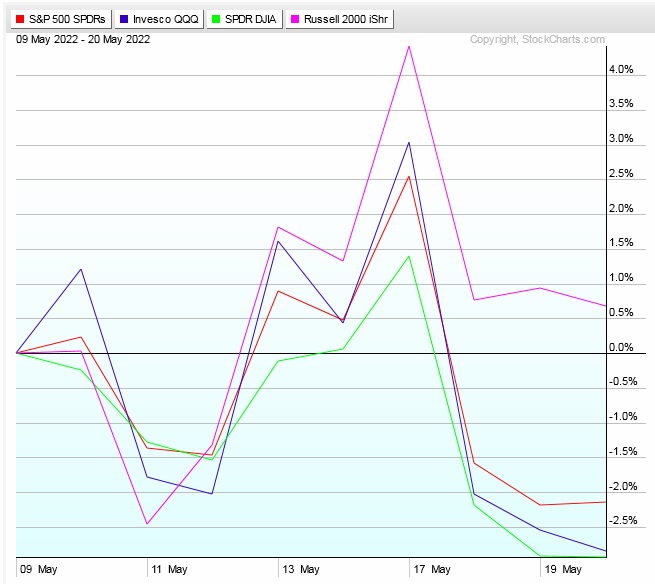
Task: Toggle the SPDR DJIA legend button
Action: [244, 19]
